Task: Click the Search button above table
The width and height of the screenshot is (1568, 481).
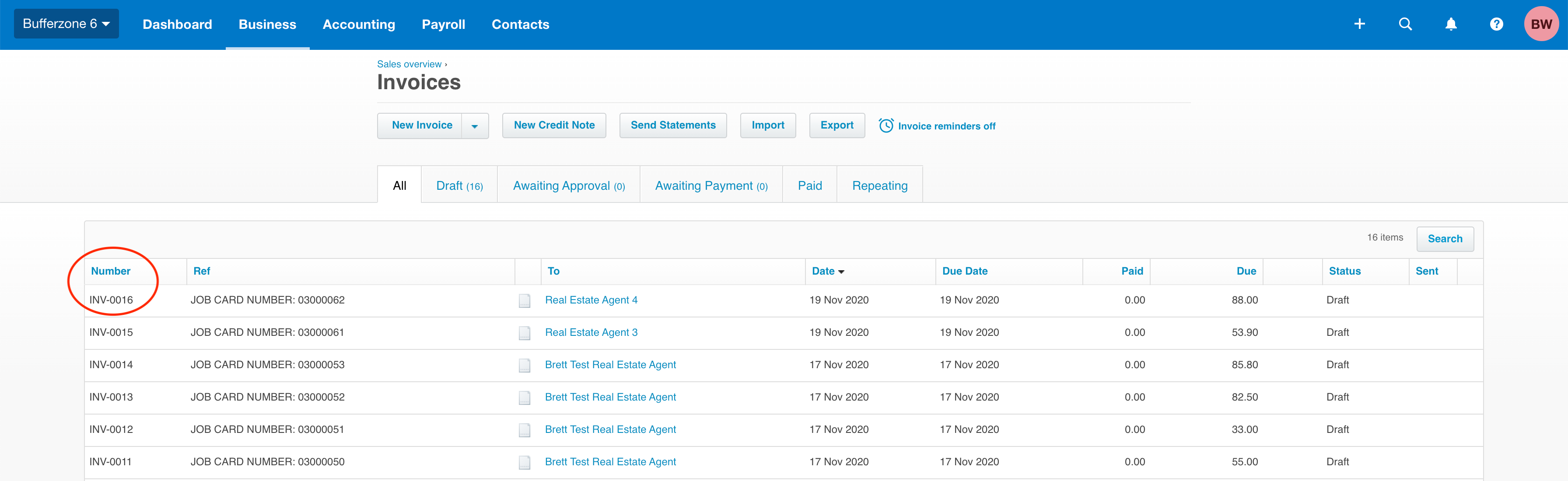Action: tap(1445, 239)
